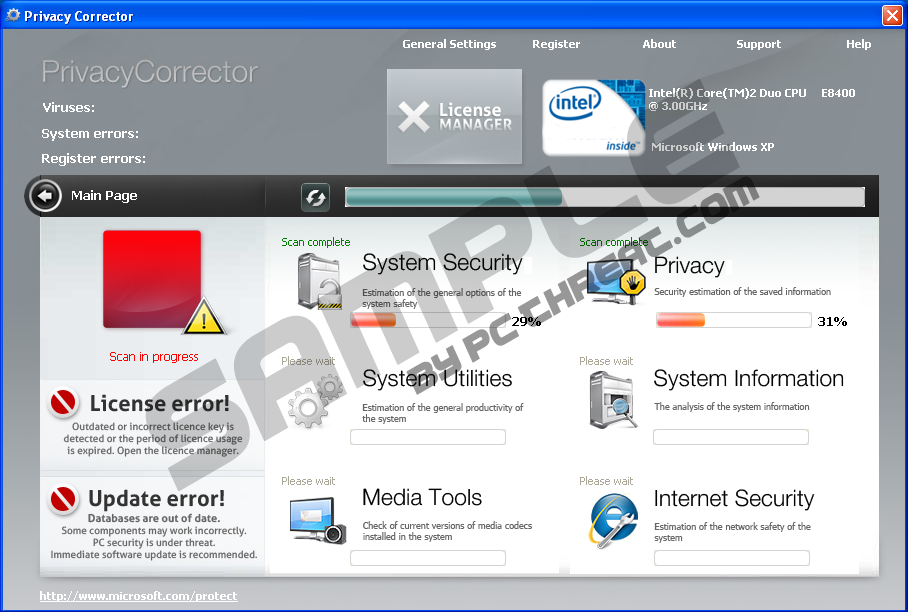
Task: Click the 31% Privacy value
Action: 832,321
